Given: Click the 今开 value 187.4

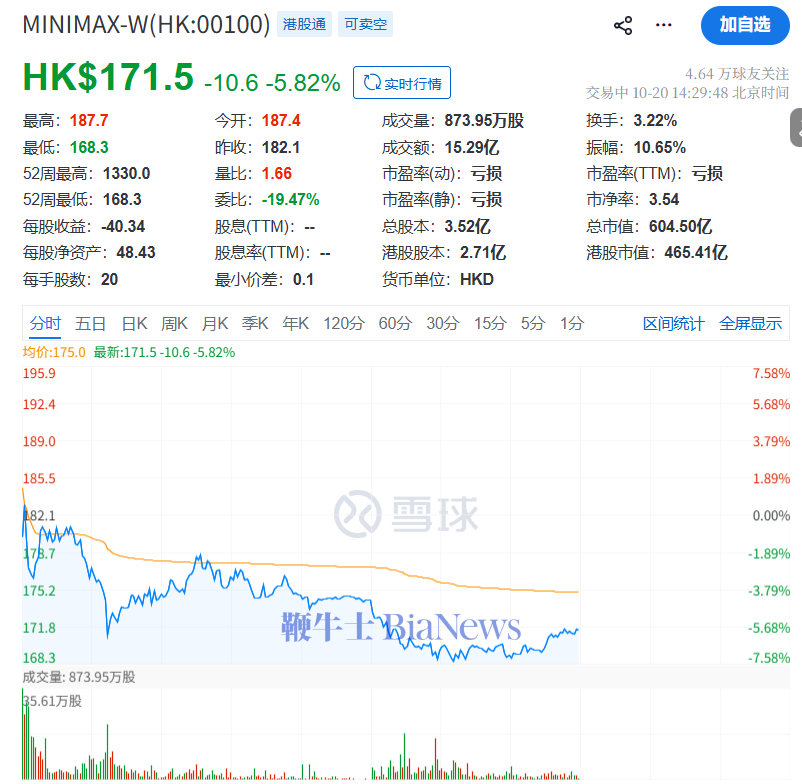Looking at the screenshot, I should (281, 121).
